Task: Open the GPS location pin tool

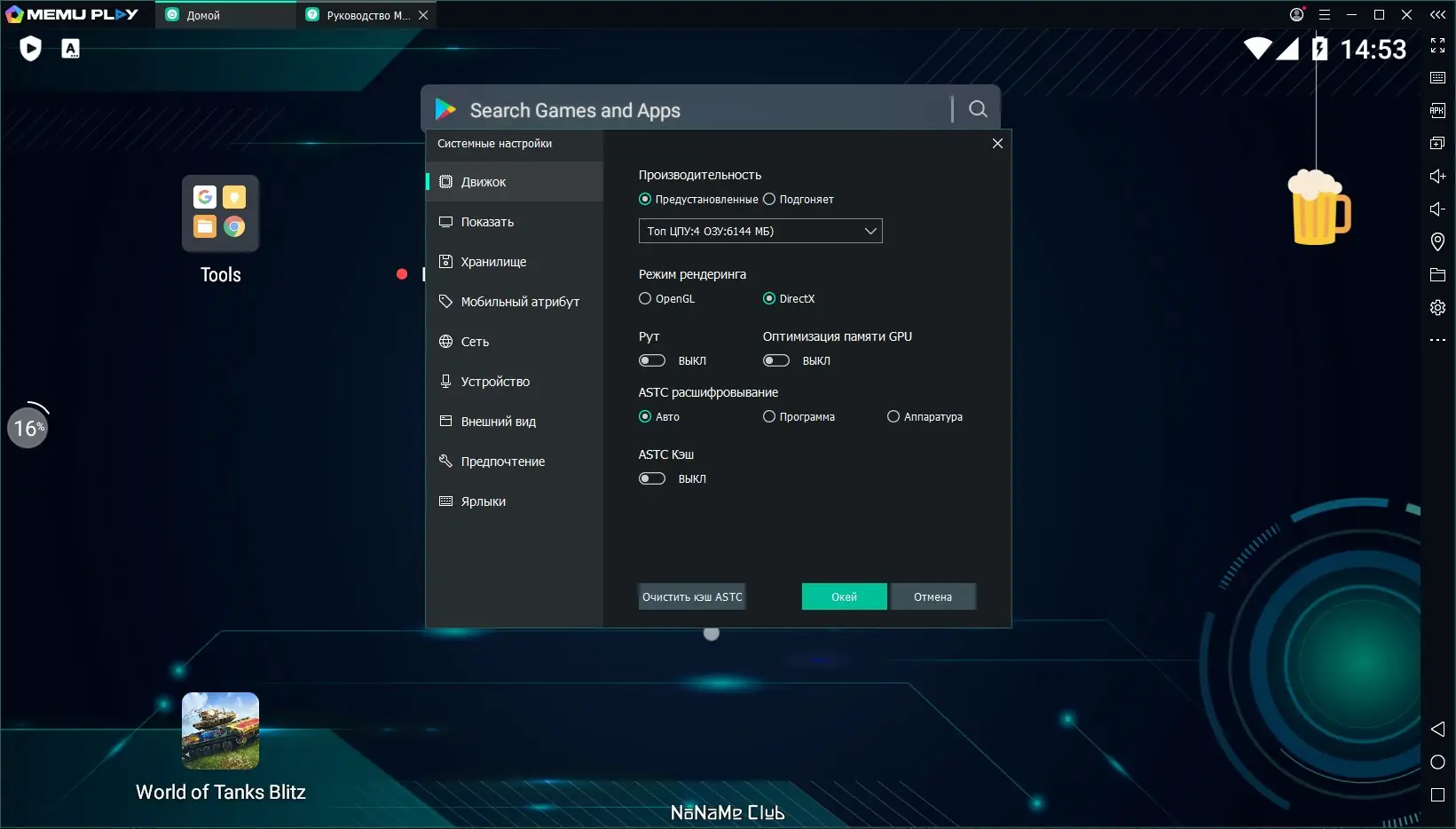Action: [x=1437, y=241]
